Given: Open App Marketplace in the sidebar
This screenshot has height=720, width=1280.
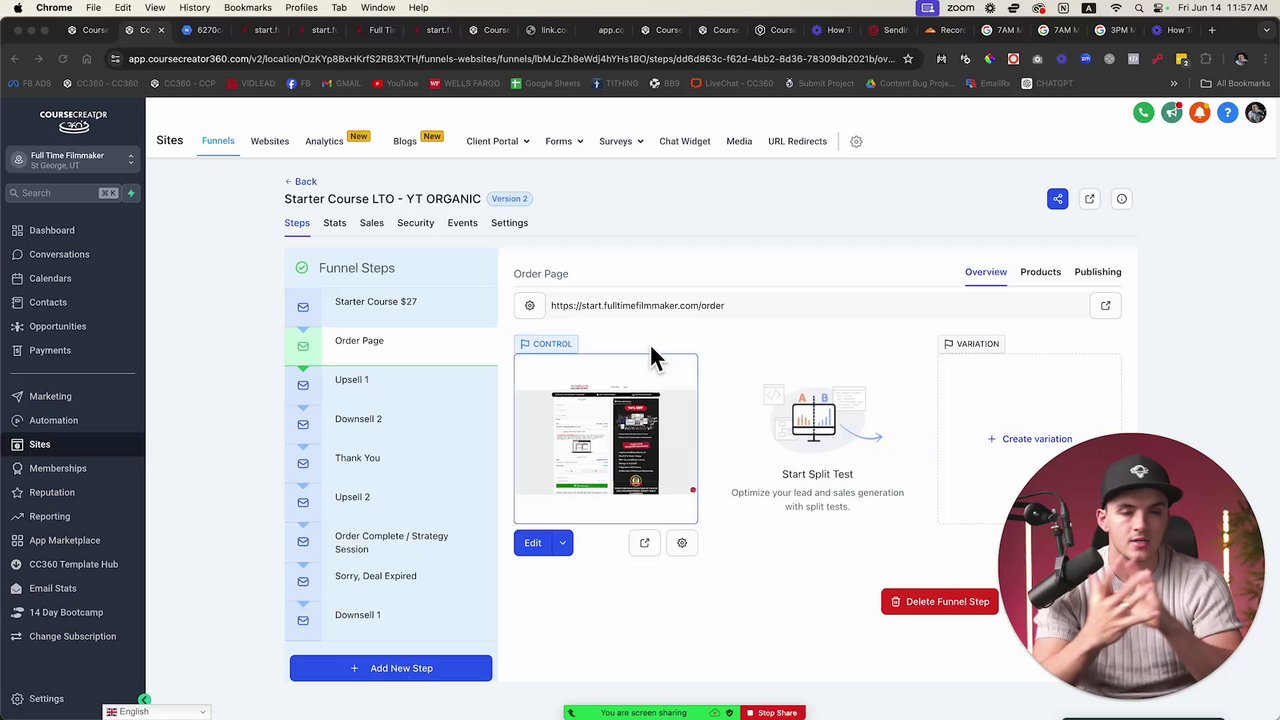Looking at the screenshot, I should 65,541.
